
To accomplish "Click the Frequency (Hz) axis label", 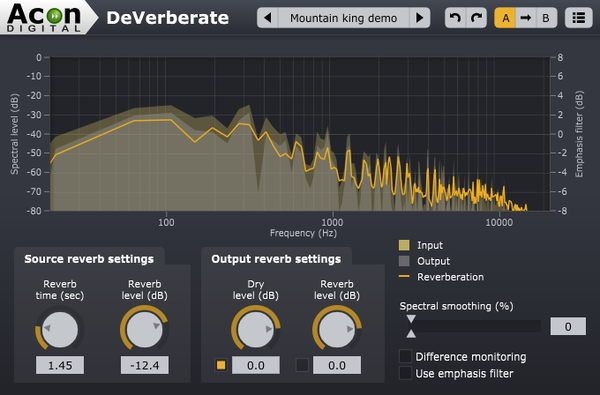I will point(303,233).
